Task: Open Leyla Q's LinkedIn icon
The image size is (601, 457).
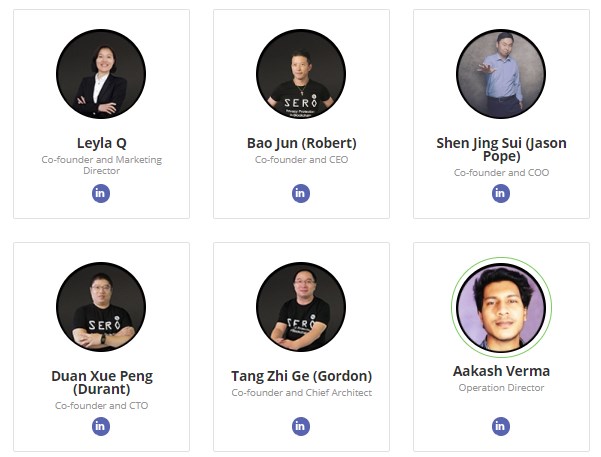Action: coord(101,193)
